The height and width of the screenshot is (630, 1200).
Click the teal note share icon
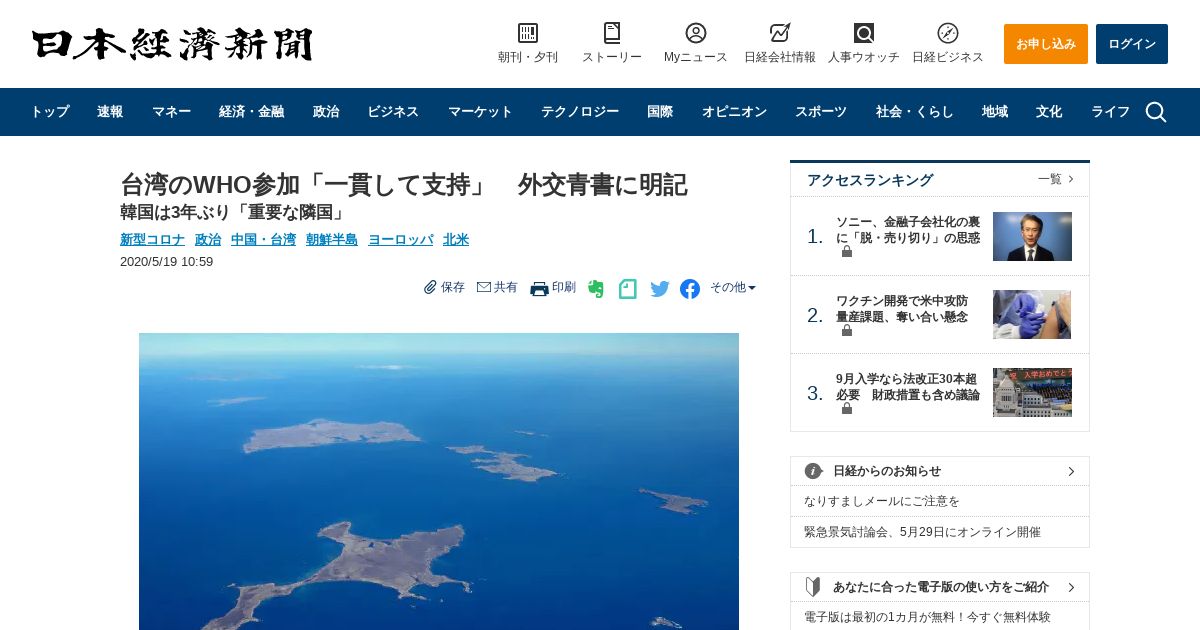coord(628,289)
